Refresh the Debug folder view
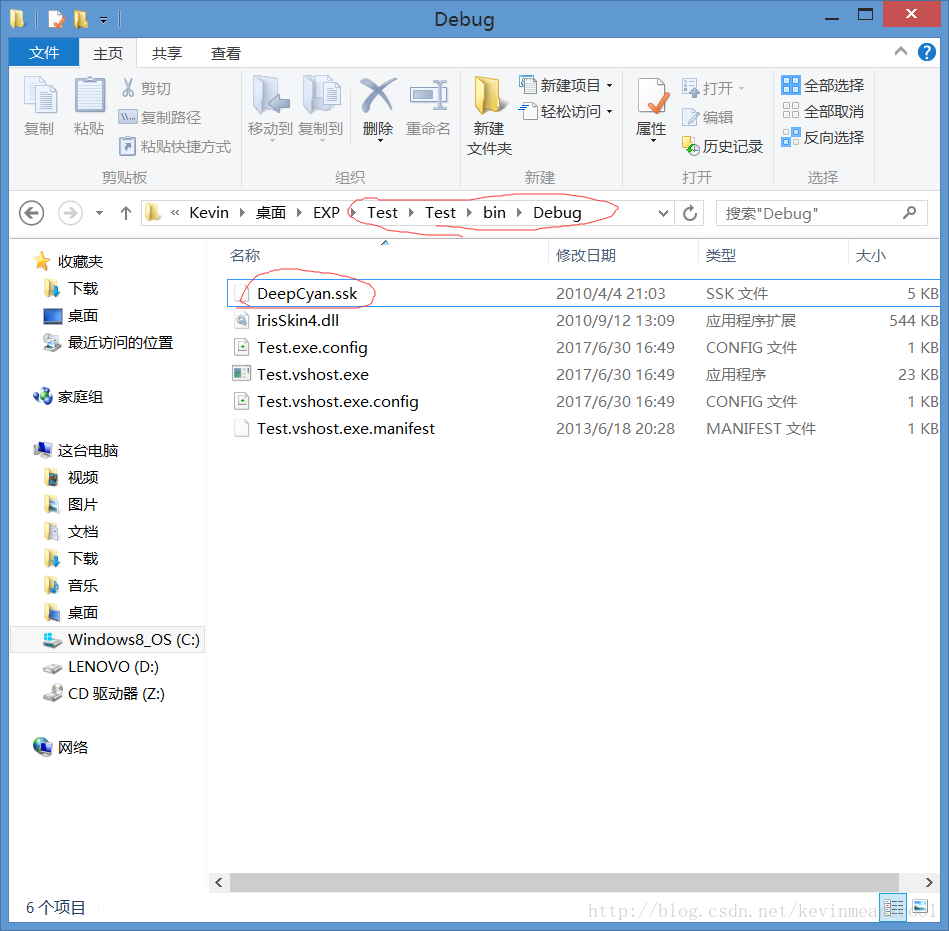 click(x=690, y=213)
